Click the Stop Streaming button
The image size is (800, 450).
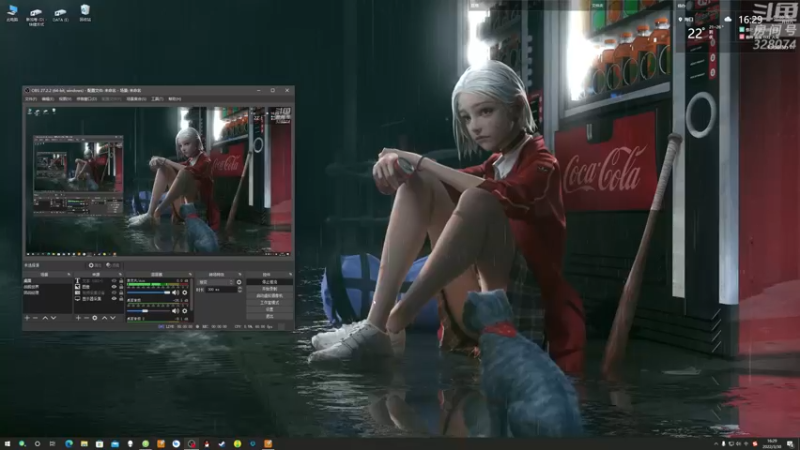click(x=269, y=282)
